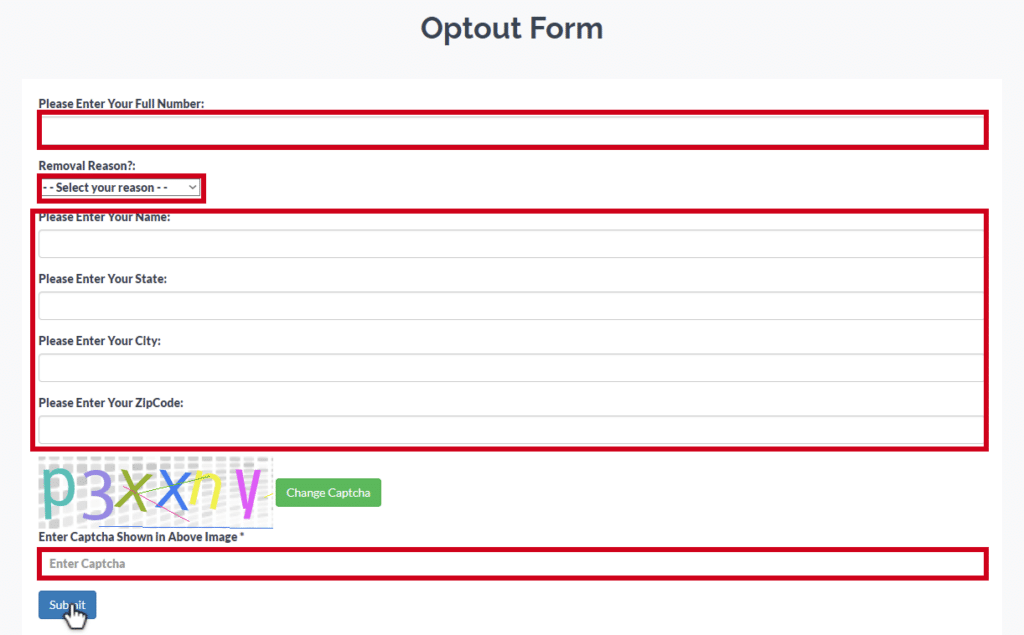
Task: Click the 'Removal Reason?' label
Action: coord(86,166)
